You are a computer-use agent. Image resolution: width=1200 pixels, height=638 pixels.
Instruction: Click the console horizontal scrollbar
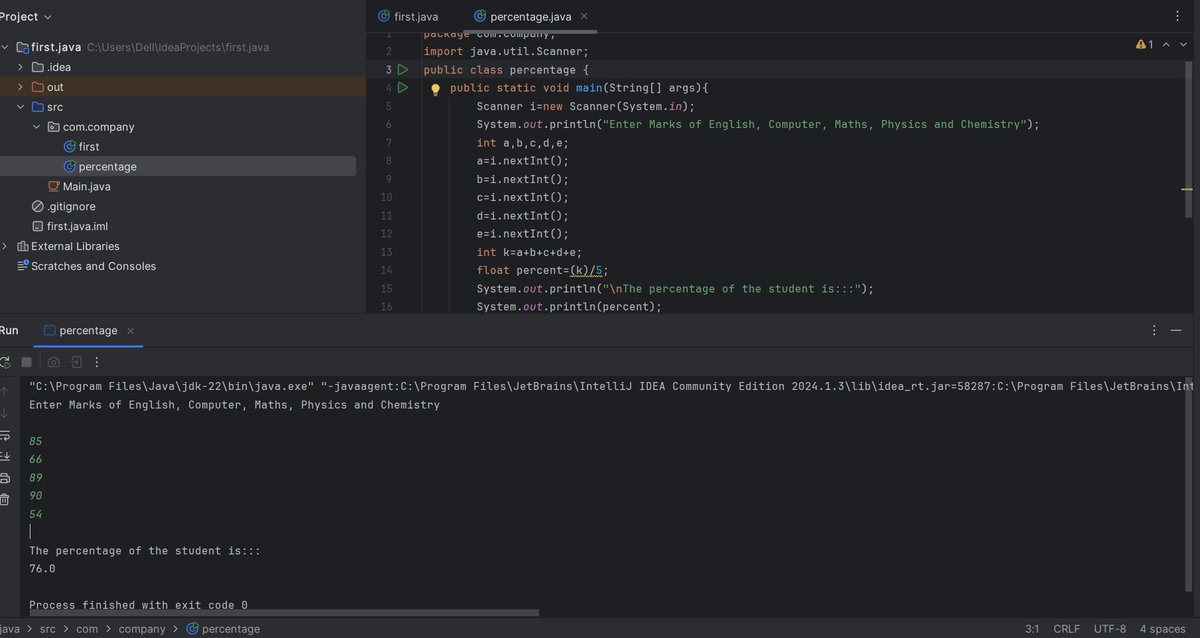point(283,613)
